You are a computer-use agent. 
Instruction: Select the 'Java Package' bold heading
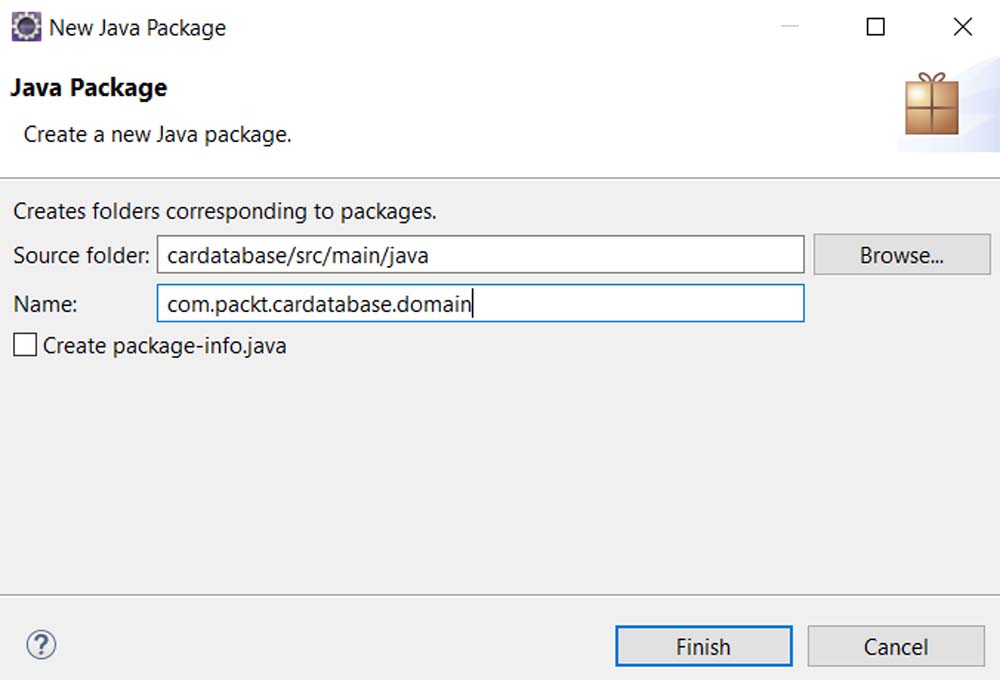coord(88,88)
